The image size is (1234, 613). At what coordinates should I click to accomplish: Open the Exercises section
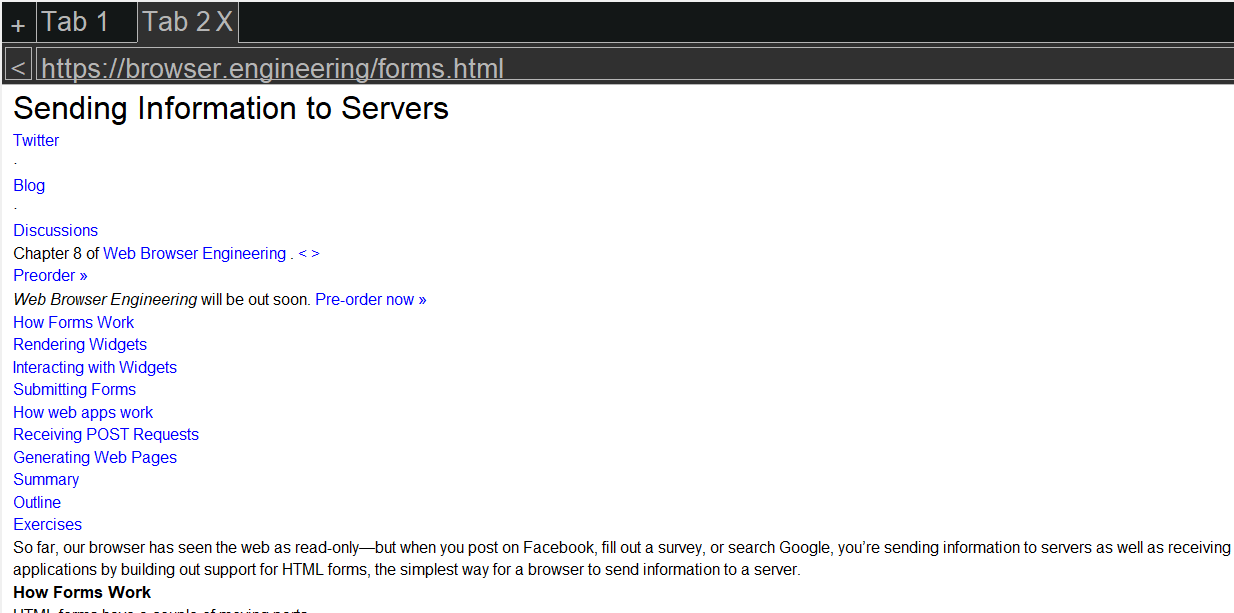47,524
